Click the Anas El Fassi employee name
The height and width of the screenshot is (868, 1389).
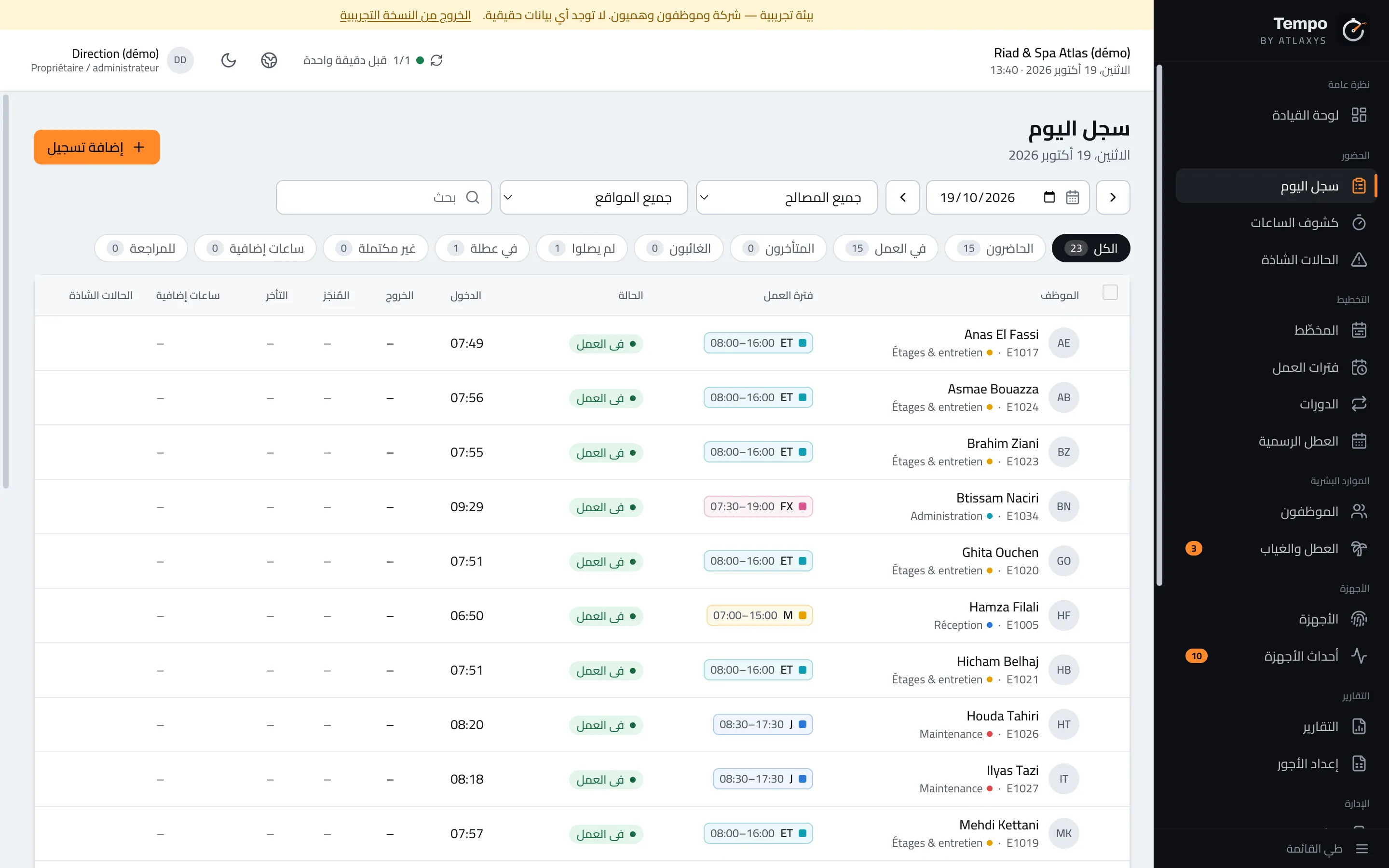point(1001,335)
